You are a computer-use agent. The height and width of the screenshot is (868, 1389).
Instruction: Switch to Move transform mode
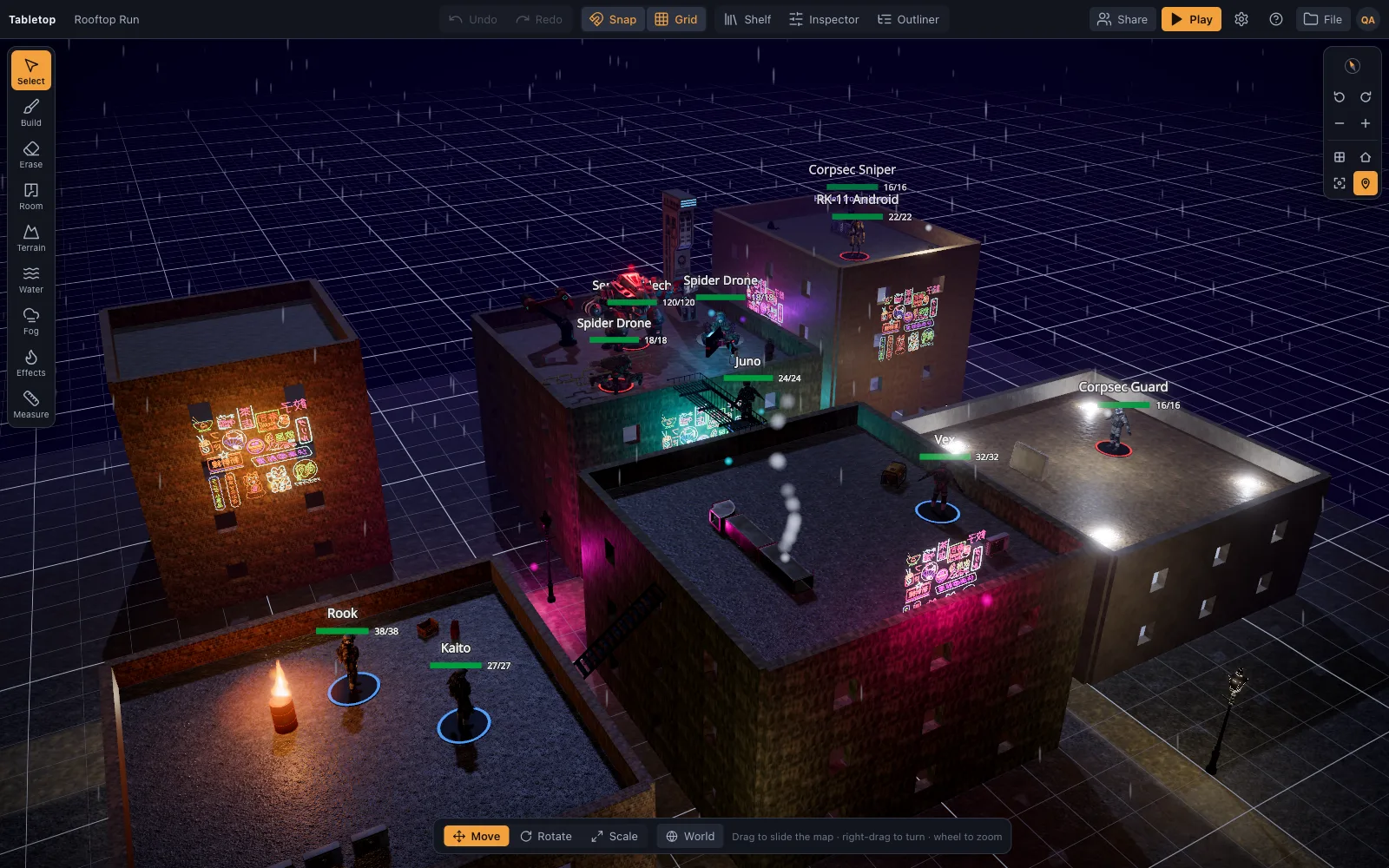point(477,837)
